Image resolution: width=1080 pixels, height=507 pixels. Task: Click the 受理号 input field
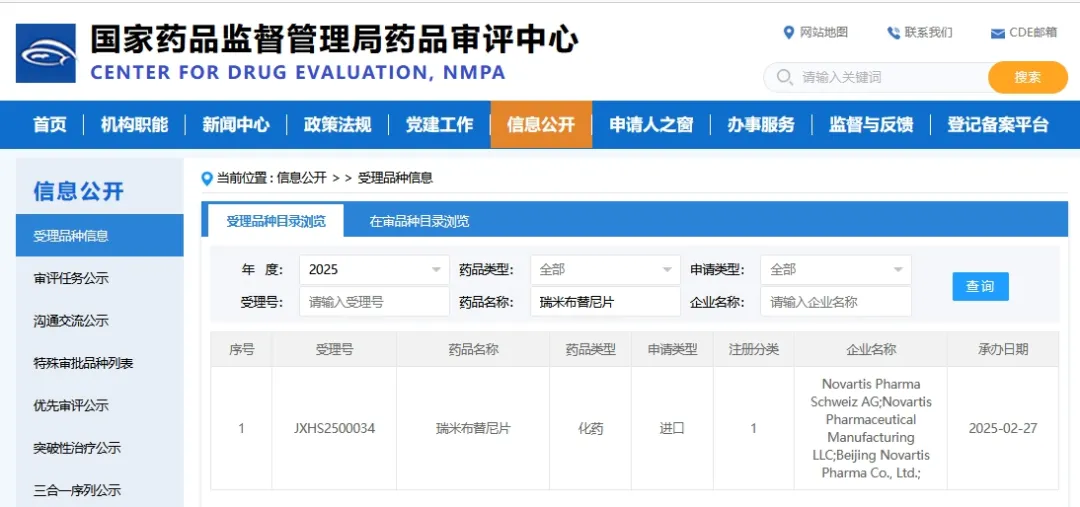pyautogui.click(x=374, y=302)
